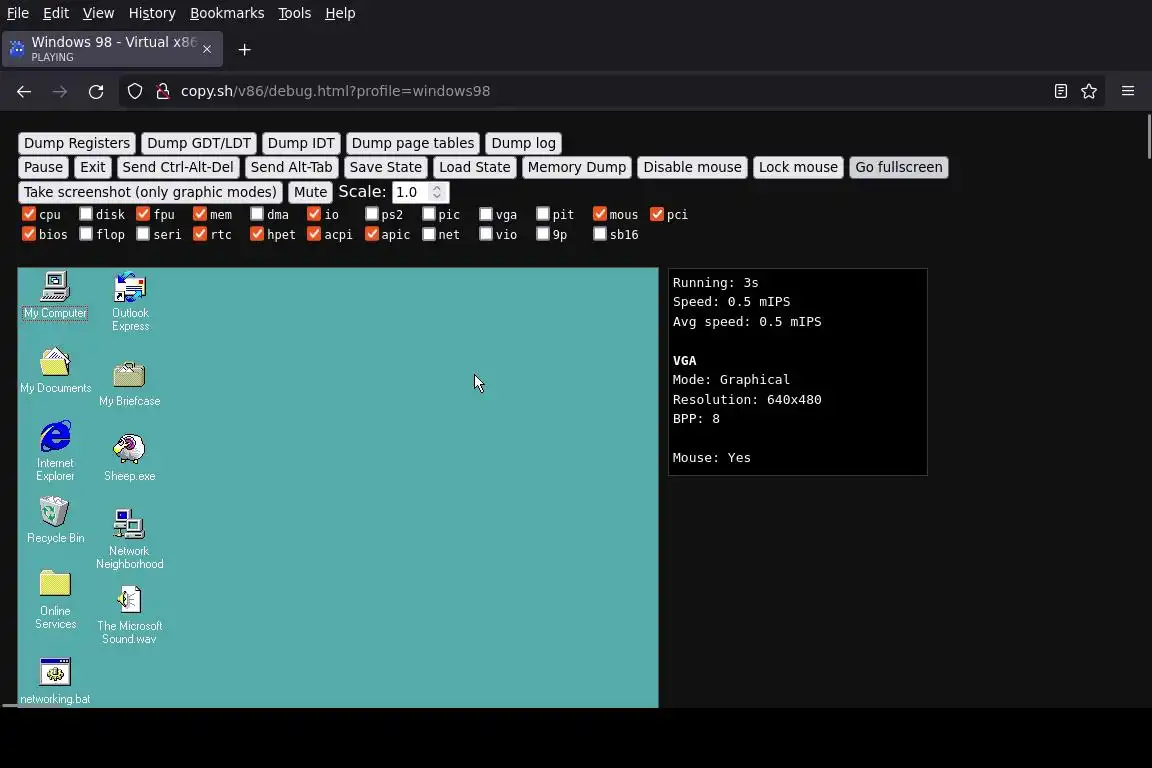The image size is (1152, 768).
Task: Toggle reader view icon in address bar
Action: coord(1060,91)
